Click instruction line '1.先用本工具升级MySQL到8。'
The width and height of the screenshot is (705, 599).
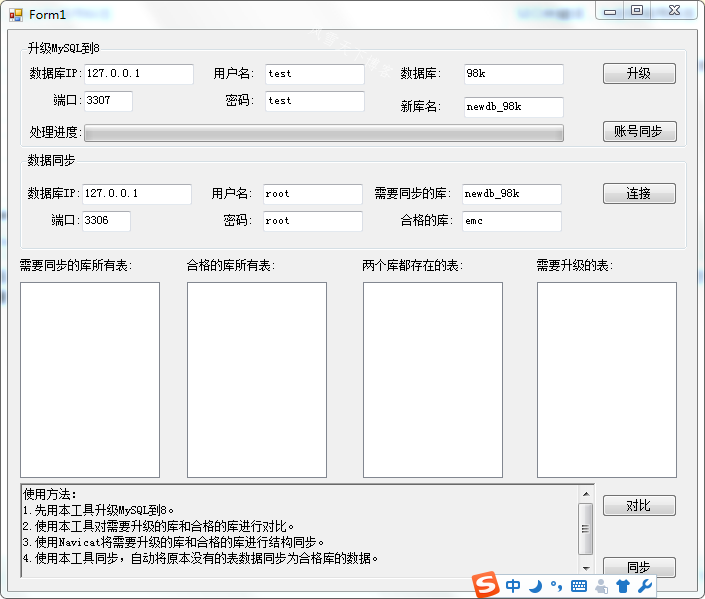[x=98, y=510]
